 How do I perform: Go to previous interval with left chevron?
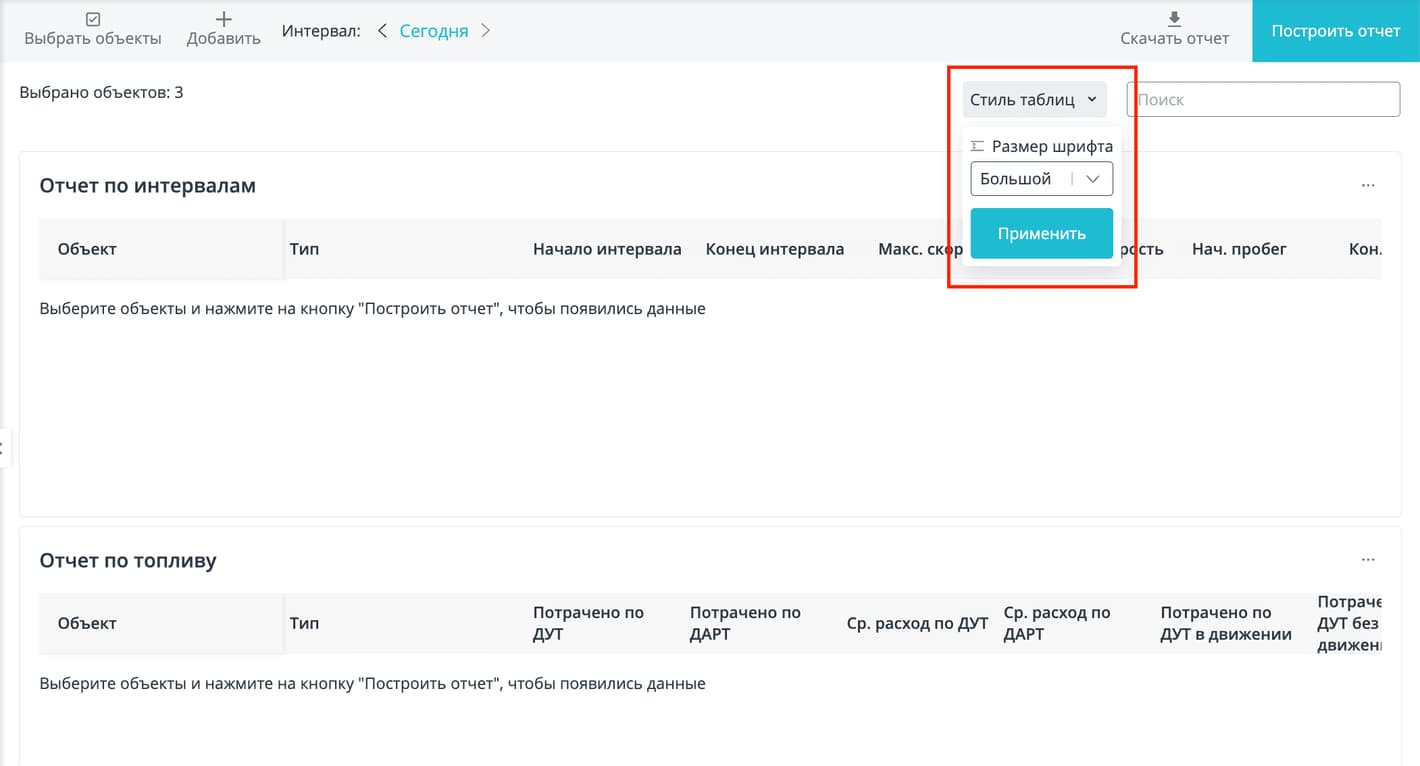click(x=382, y=31)
